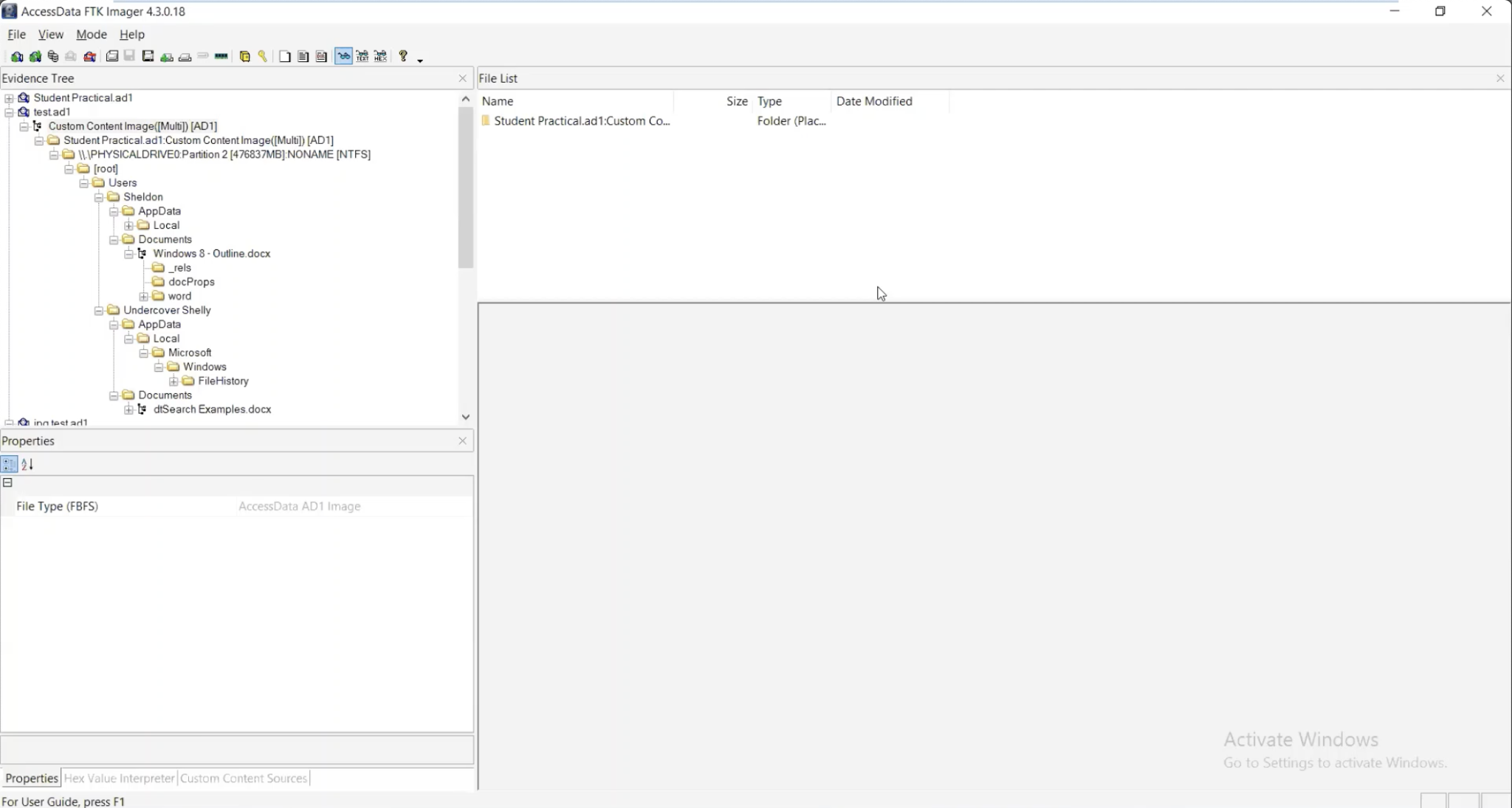Click the Create Disk Image icon
The height and width of the screenshot is (808, 1512).
coord(112,57)
